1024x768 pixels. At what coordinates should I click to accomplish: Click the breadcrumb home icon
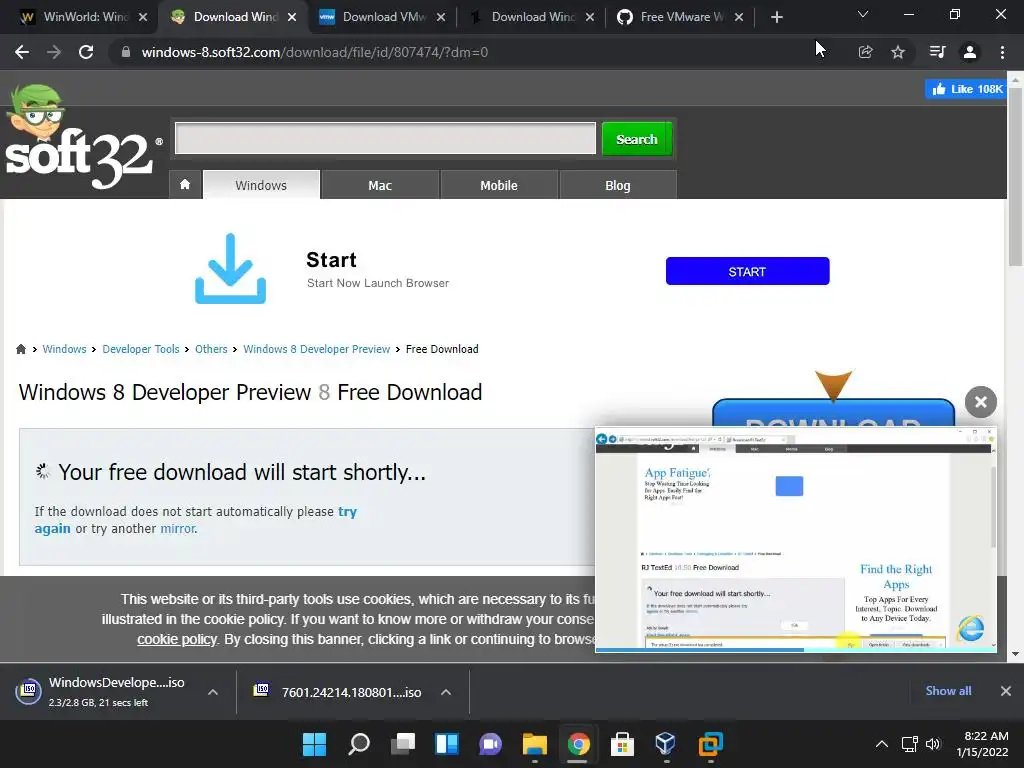pos(21,349)
